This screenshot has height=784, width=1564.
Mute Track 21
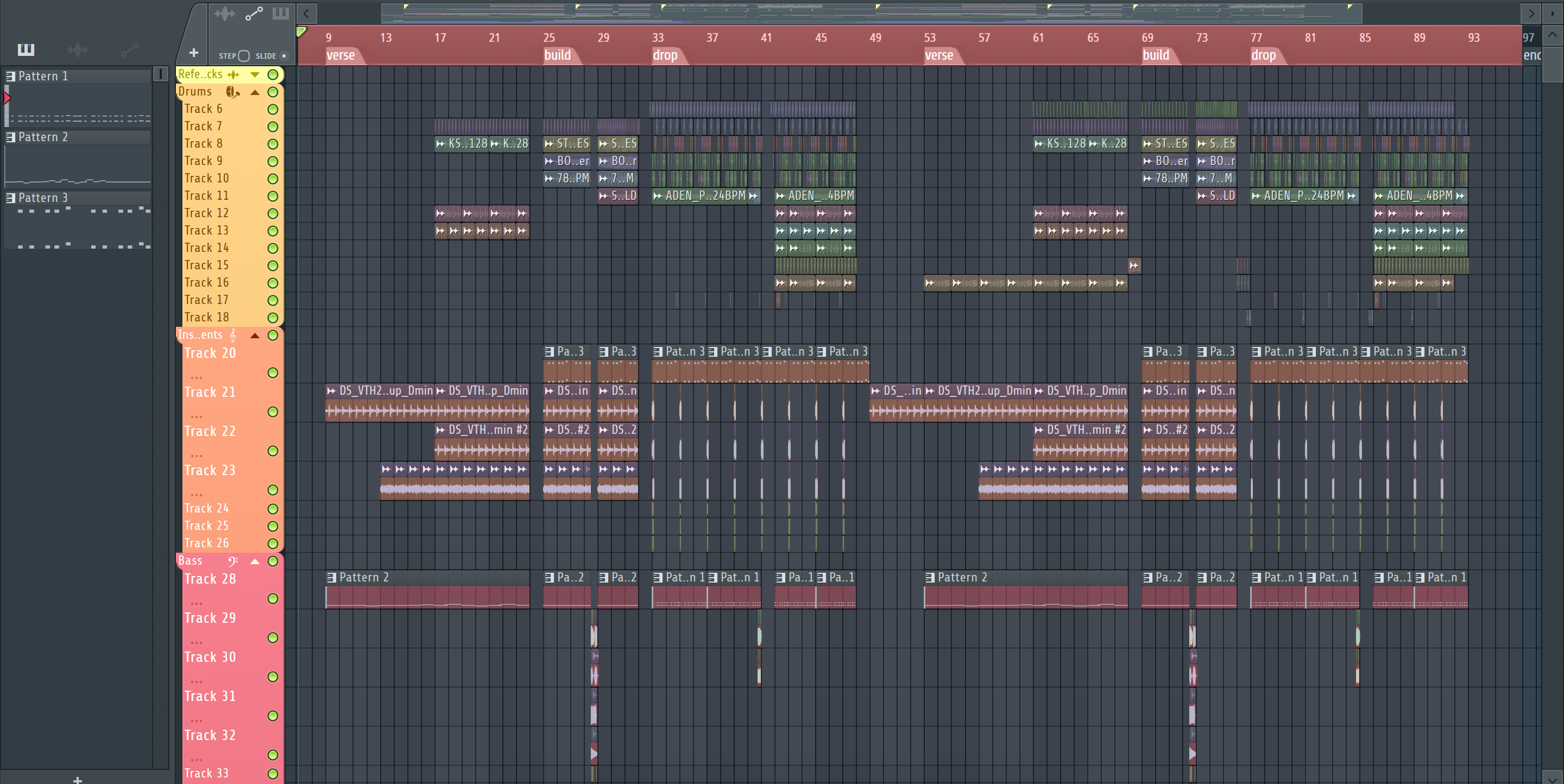273,412
